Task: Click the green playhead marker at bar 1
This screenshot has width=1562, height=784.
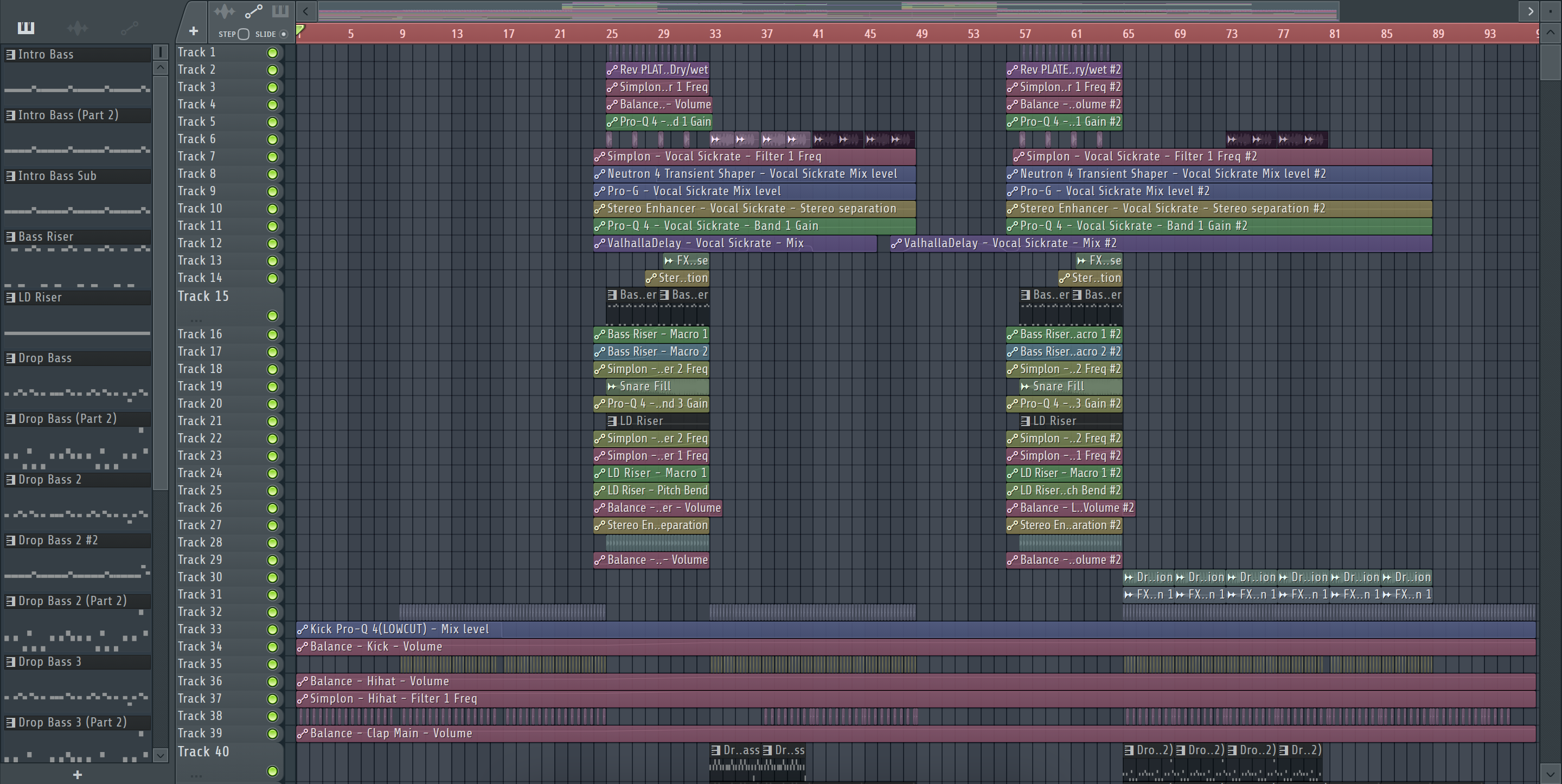Action: pos(300,30)
